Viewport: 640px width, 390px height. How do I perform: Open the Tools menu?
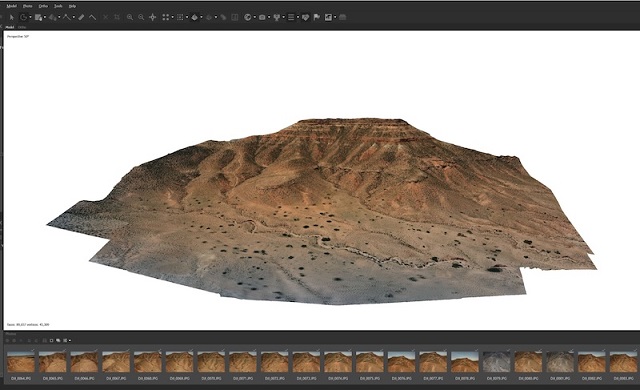[58, 6]
